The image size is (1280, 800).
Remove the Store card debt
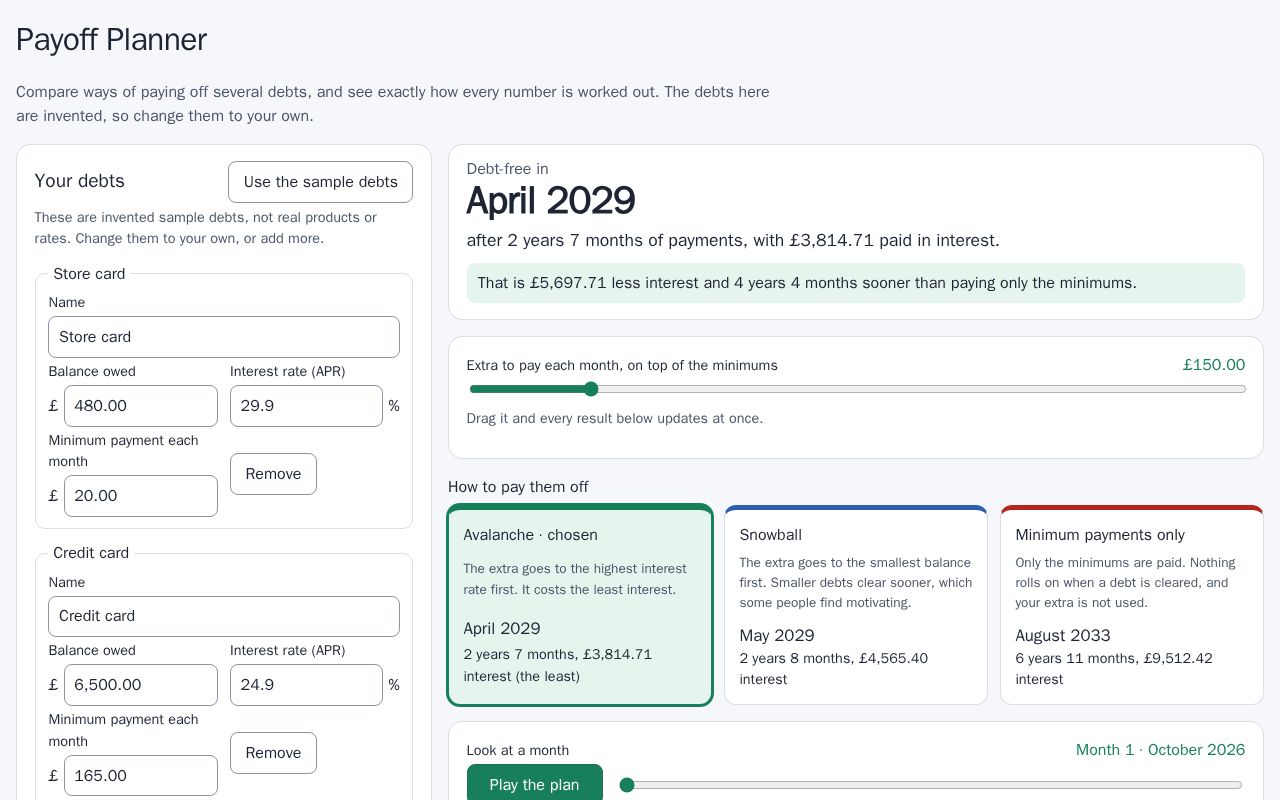click(x=273, y=474)
